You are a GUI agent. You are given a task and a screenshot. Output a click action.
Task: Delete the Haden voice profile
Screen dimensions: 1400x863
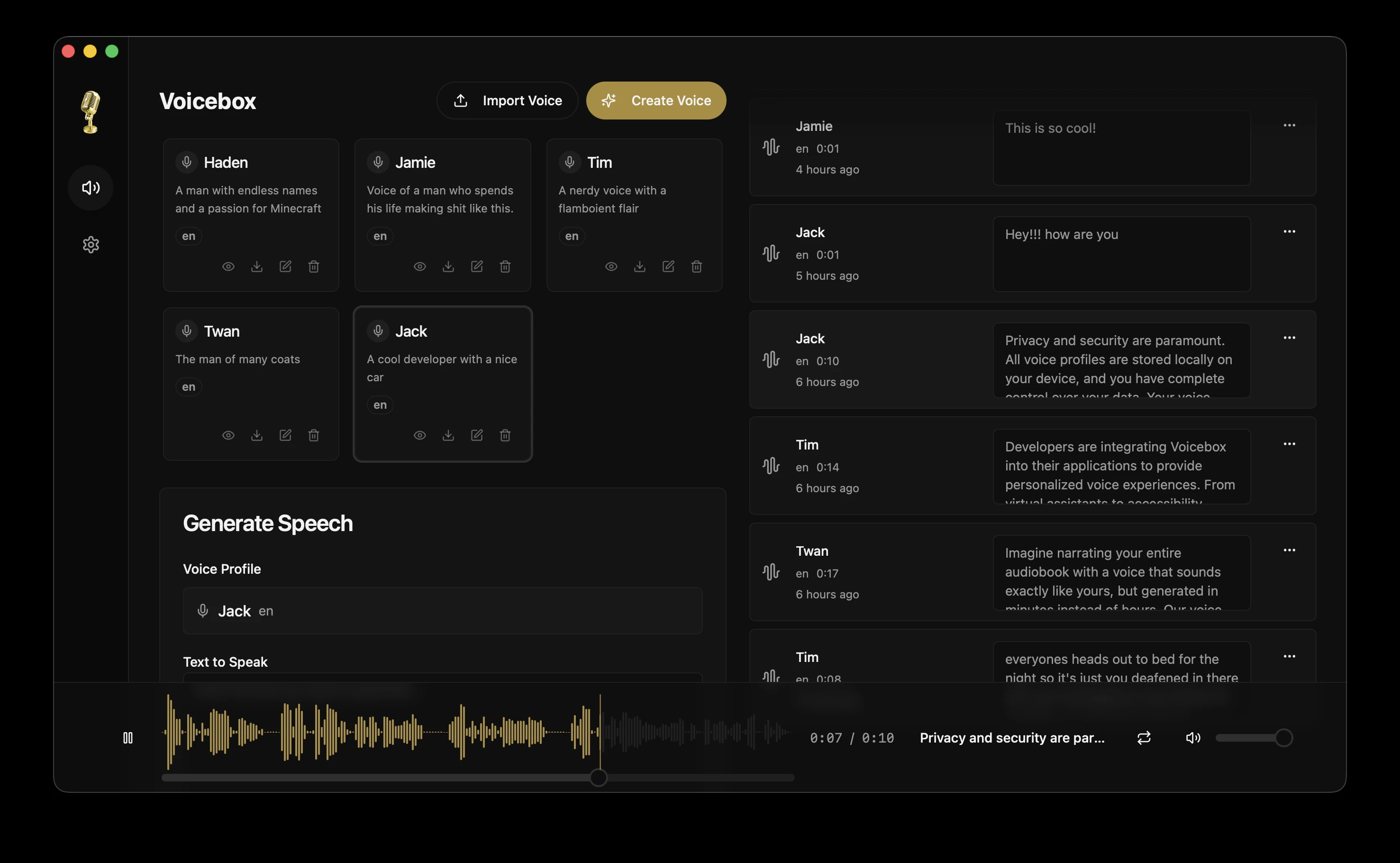click(x=314, y=267)
